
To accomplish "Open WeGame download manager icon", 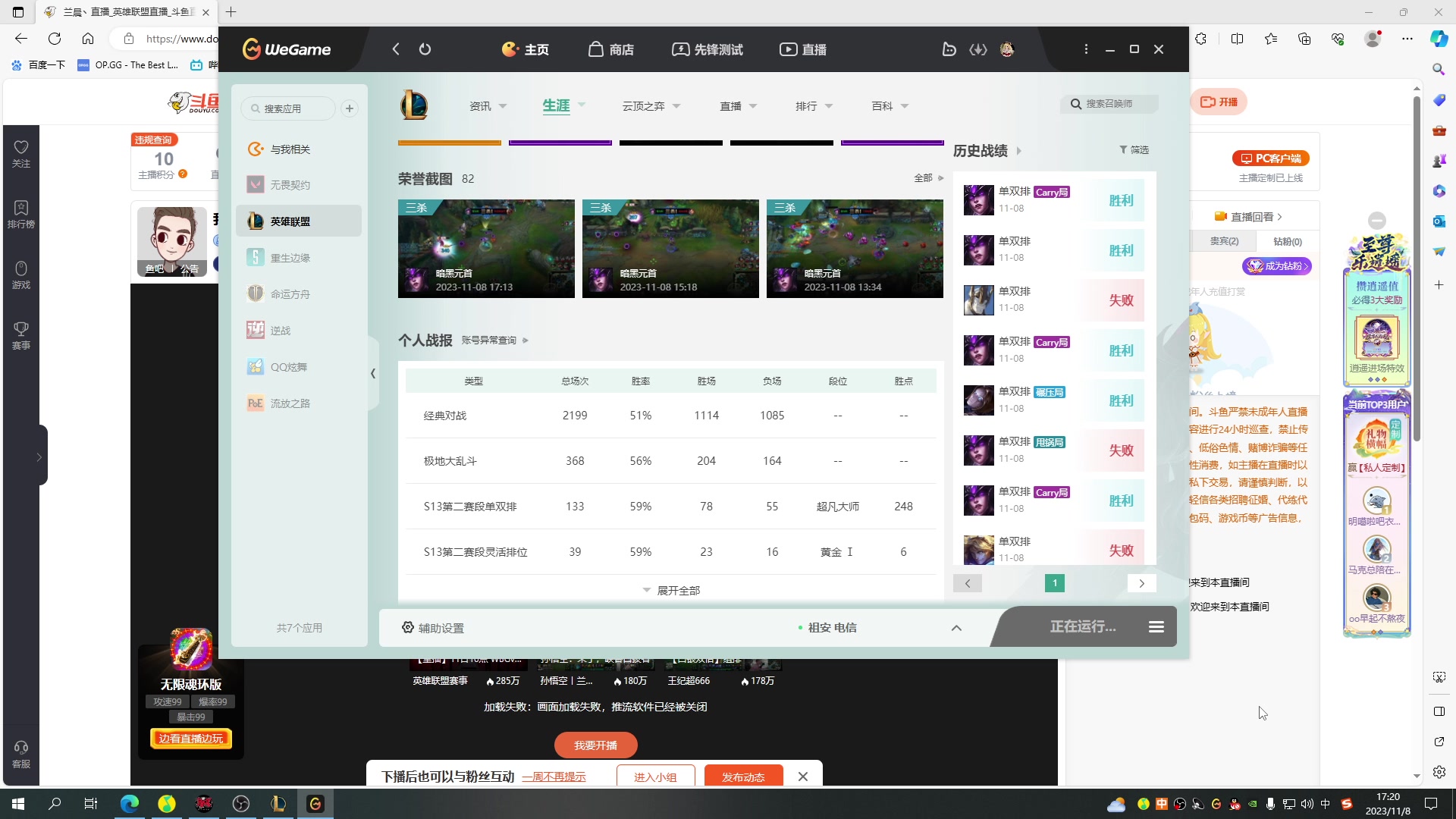I will click(x=978, y=49).
